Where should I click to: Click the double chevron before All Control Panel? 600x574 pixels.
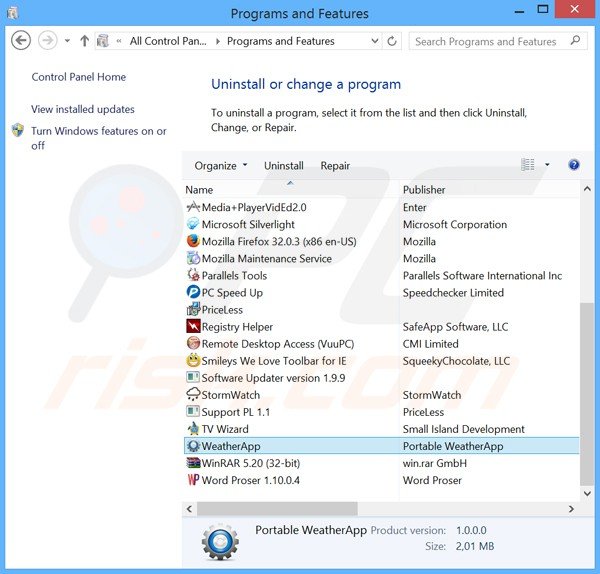point(119,41)
